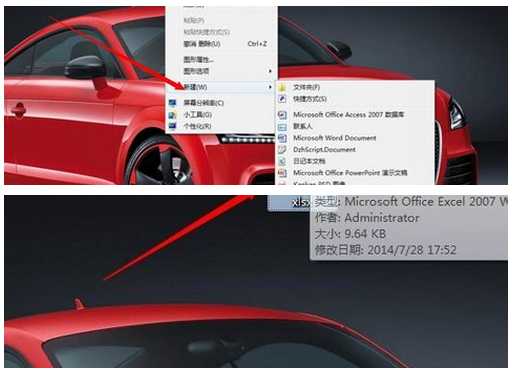
Task: Click the greyed-out 粘贴快捷方式(S) entry
Action: pyautogui.click(x=221, y=32)
